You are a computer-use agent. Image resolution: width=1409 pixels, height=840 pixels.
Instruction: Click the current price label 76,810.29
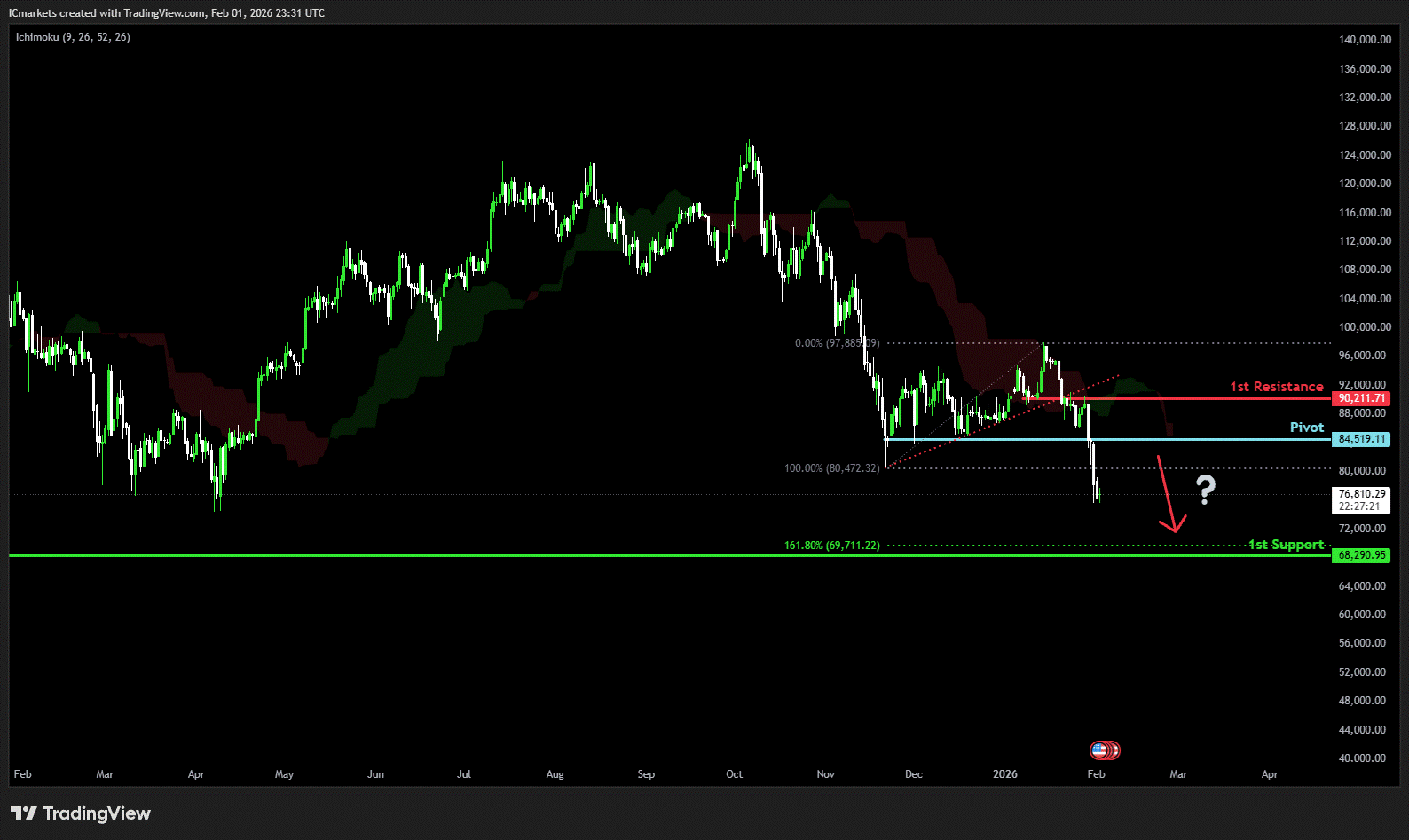click(1361, 494)
